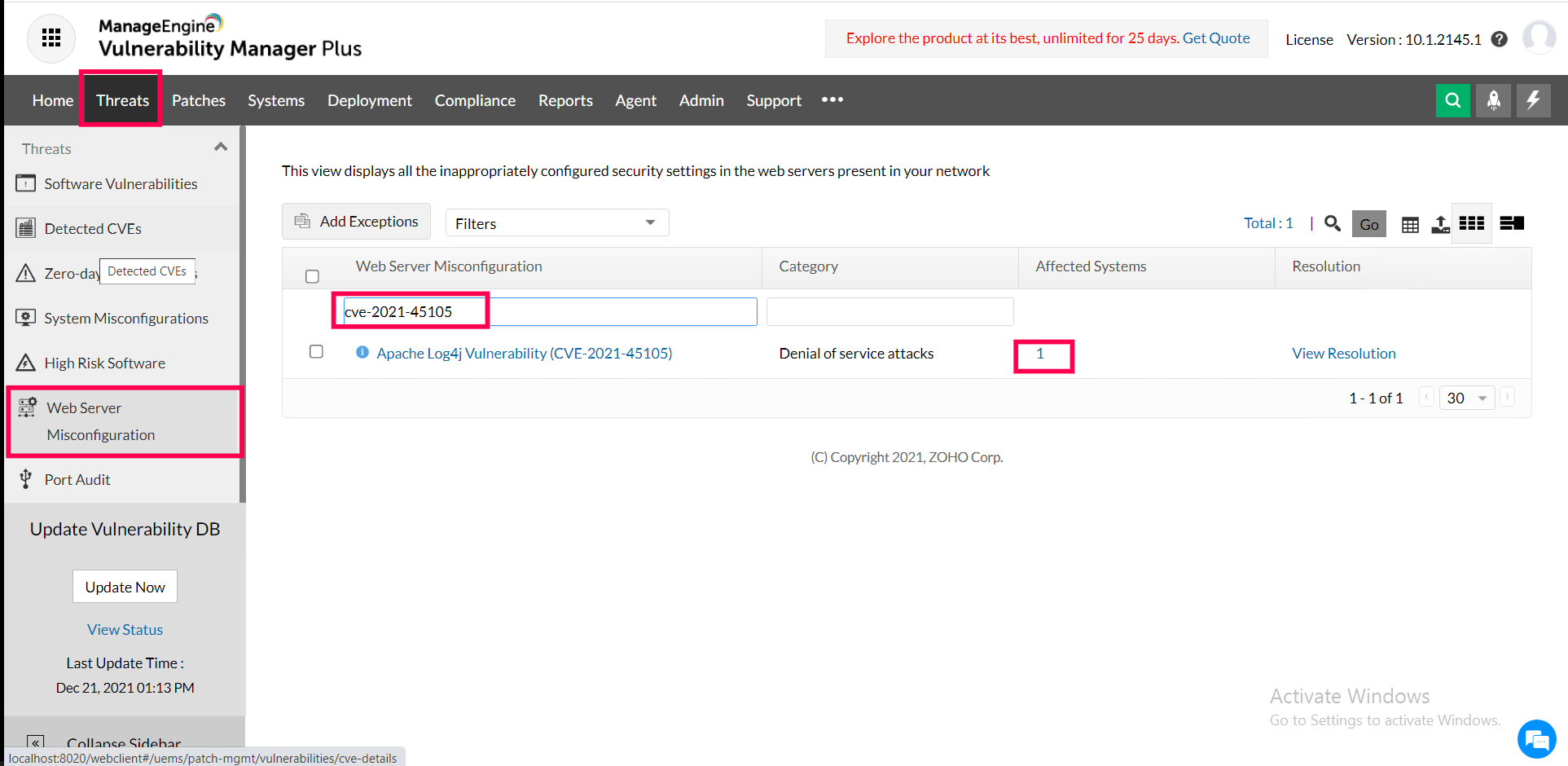This screenshot has height=766, width=1568.
Task: Open the live chat bubble icon
Action: [1537, 740]
